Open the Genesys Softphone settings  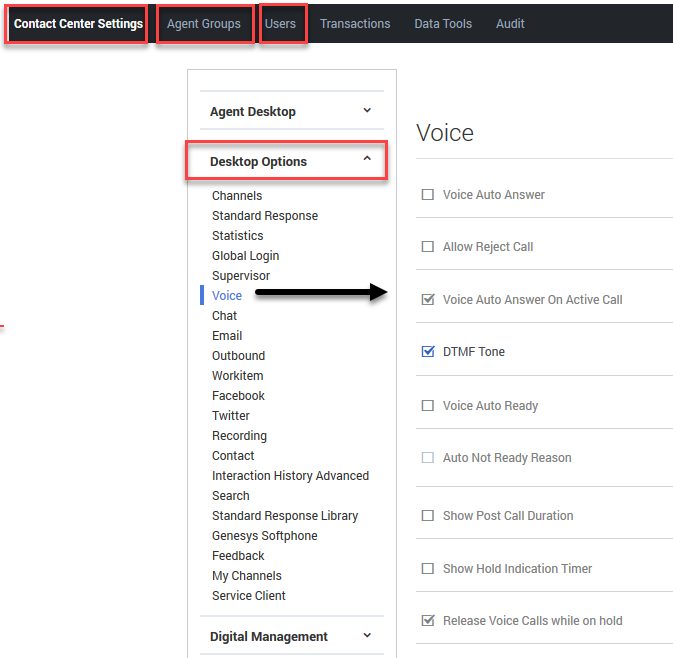point(264,536)
